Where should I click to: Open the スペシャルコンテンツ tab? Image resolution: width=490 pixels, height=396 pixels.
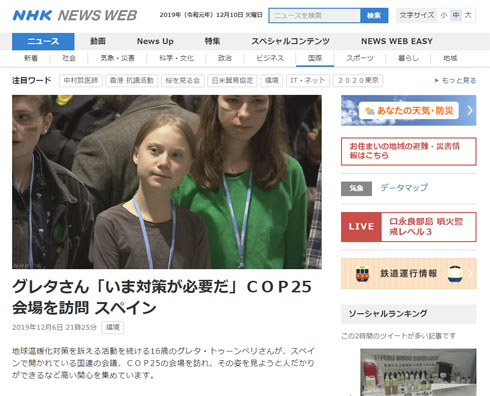pyautogui.click(x=290, y=41)
